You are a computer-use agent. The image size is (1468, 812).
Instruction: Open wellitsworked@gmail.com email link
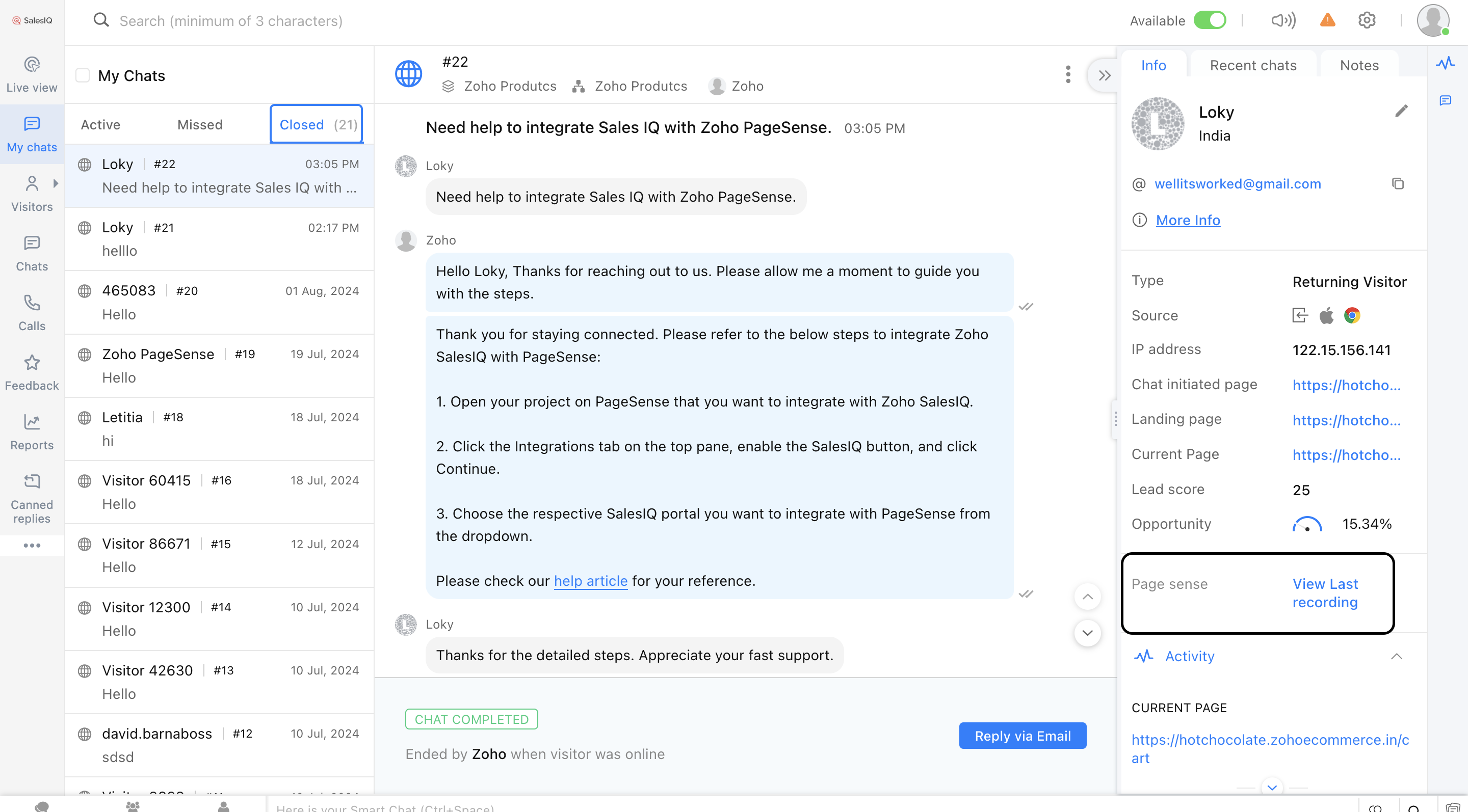point(1237,183)
